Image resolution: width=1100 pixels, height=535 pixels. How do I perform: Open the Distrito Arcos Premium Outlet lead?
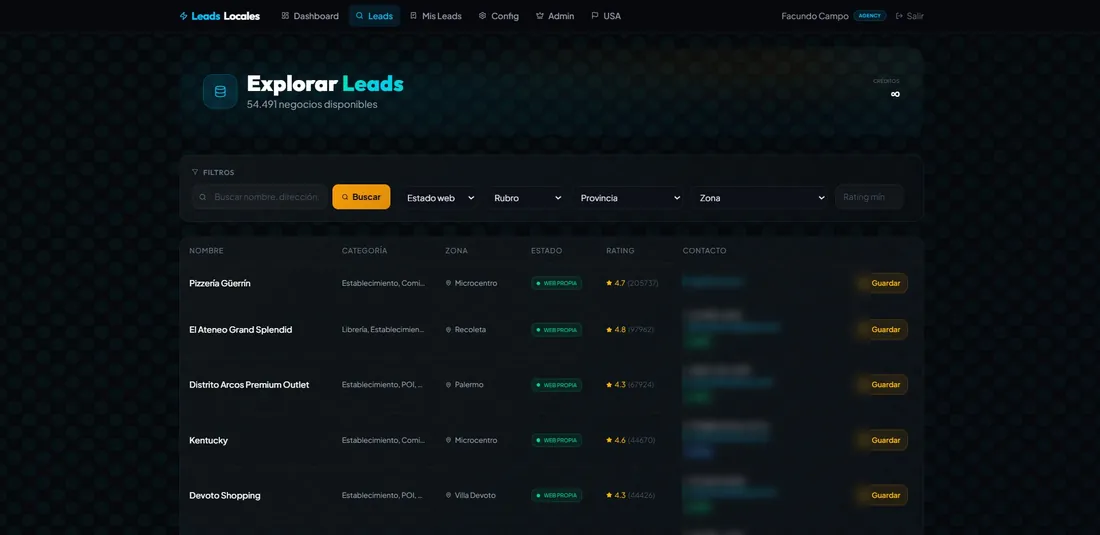click(249, 385)
